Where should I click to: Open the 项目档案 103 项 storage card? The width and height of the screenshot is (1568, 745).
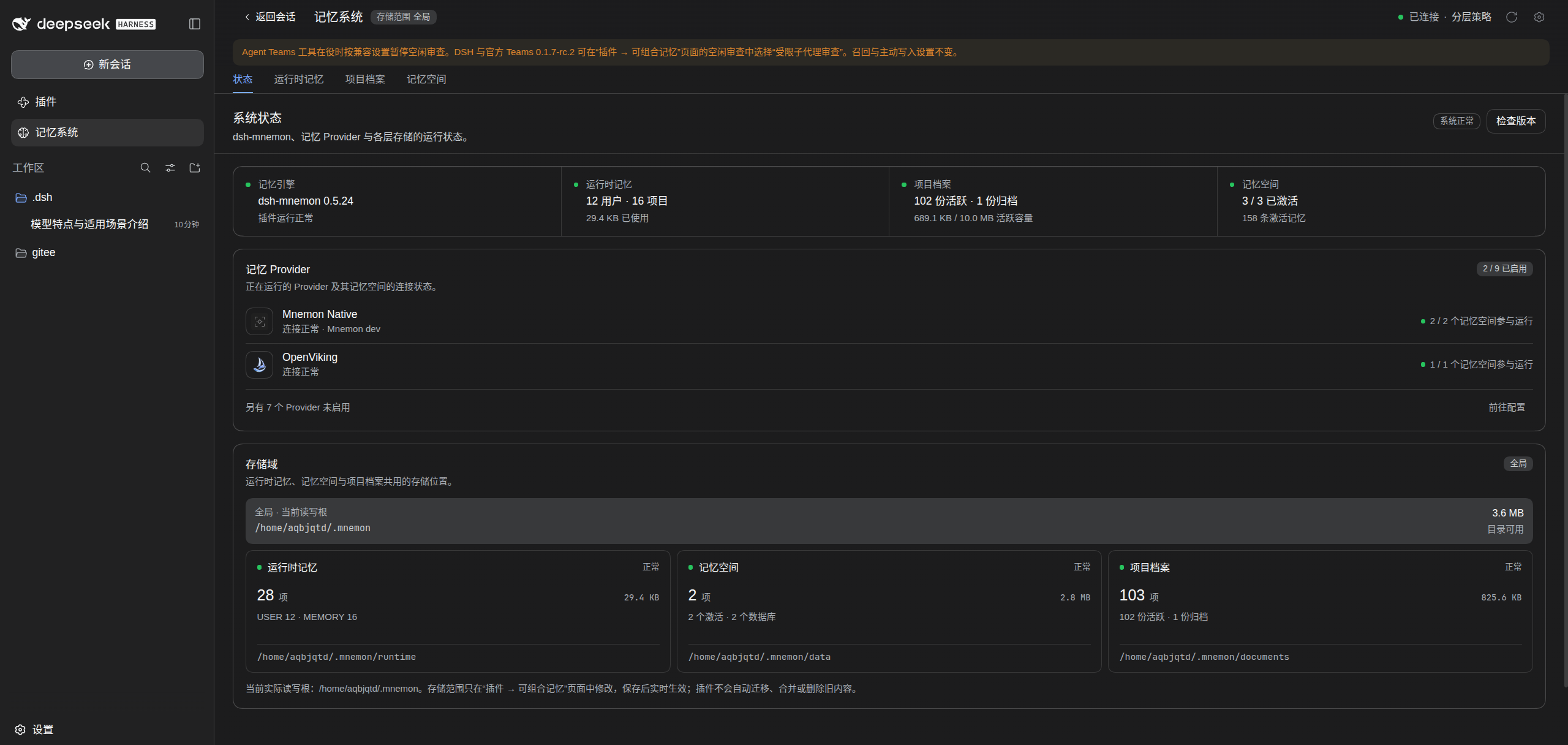1321,611
